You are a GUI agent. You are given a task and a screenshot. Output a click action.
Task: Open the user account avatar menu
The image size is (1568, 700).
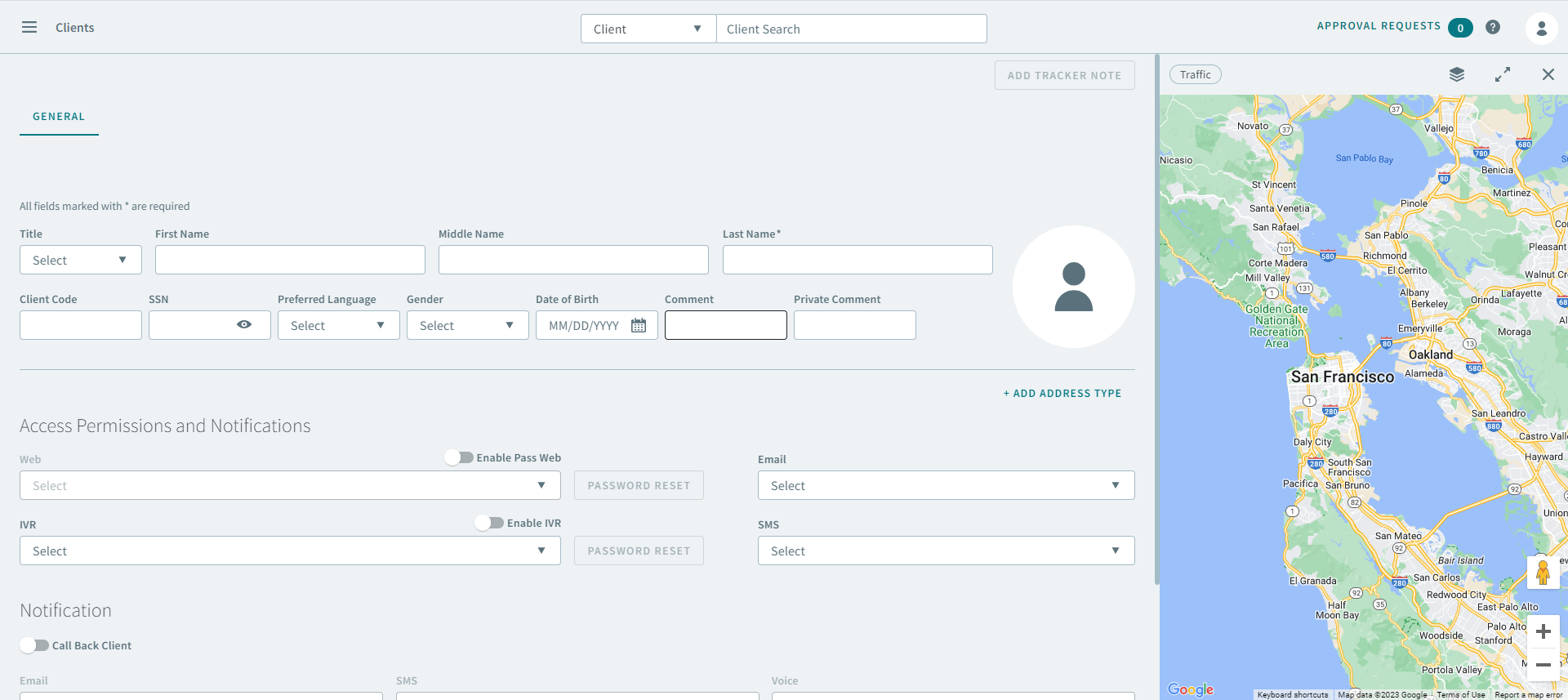(1541, 29)
